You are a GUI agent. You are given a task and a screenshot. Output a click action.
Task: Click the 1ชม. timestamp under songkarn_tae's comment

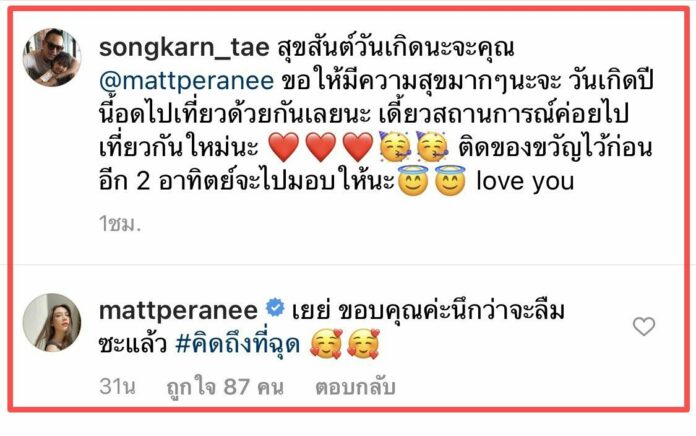click(120, 224)
